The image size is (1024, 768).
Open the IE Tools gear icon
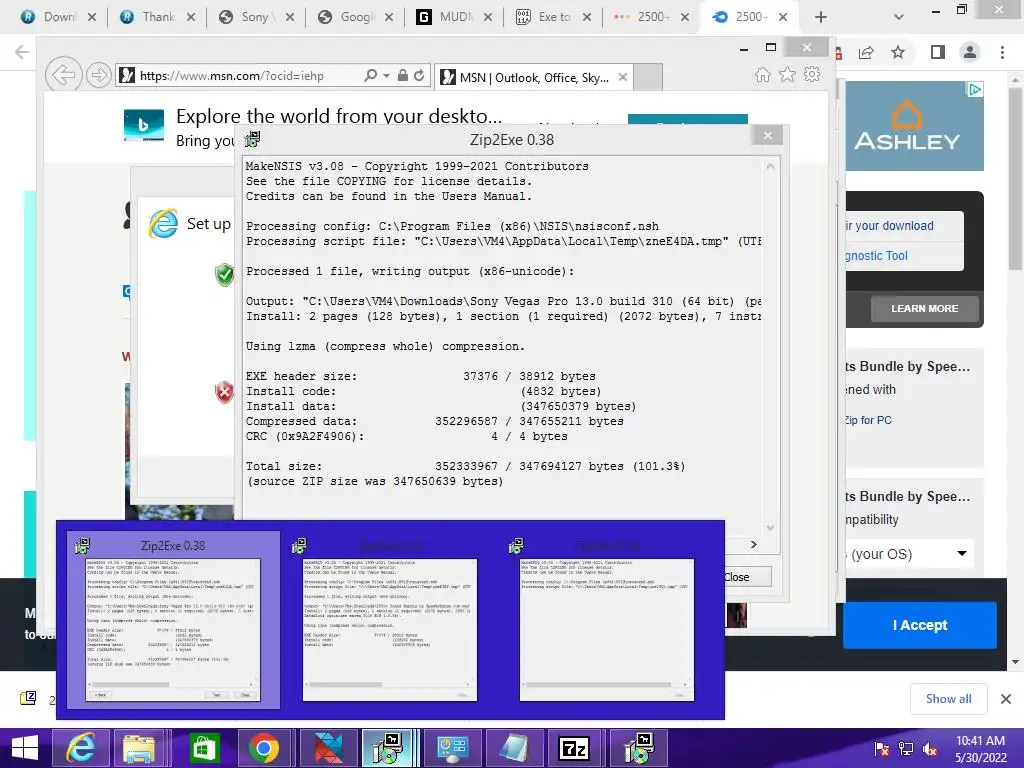pyautogui.click(x=812, y=74)
